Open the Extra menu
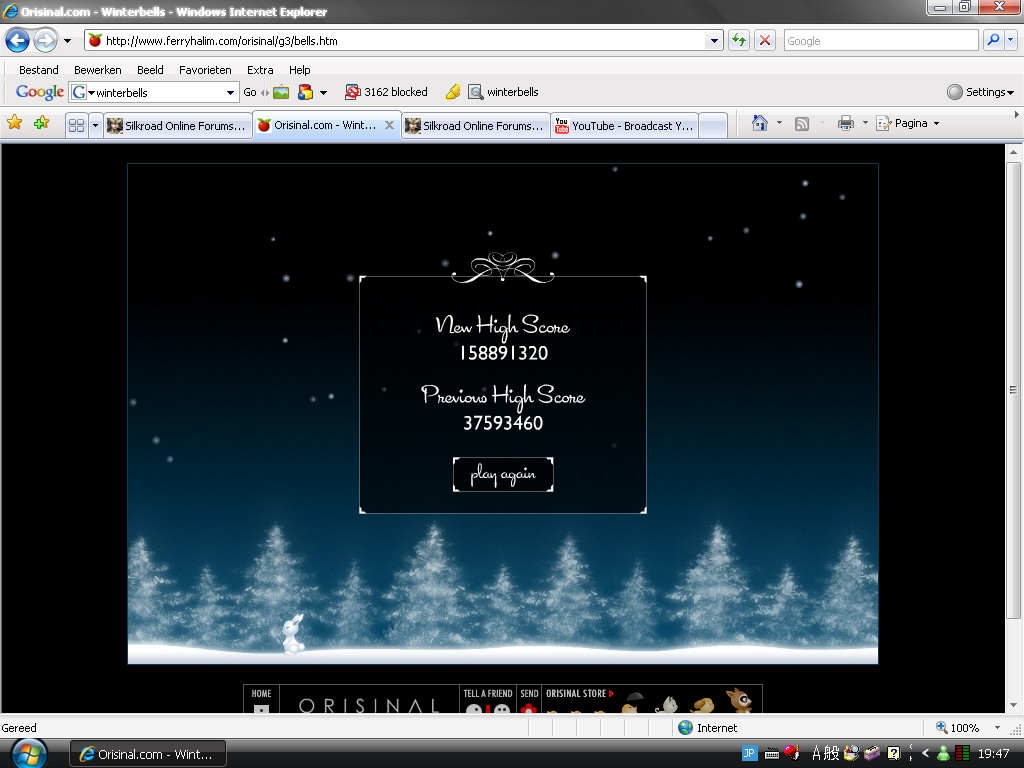This screenshot has height=768, width=1024. (260, 70)
